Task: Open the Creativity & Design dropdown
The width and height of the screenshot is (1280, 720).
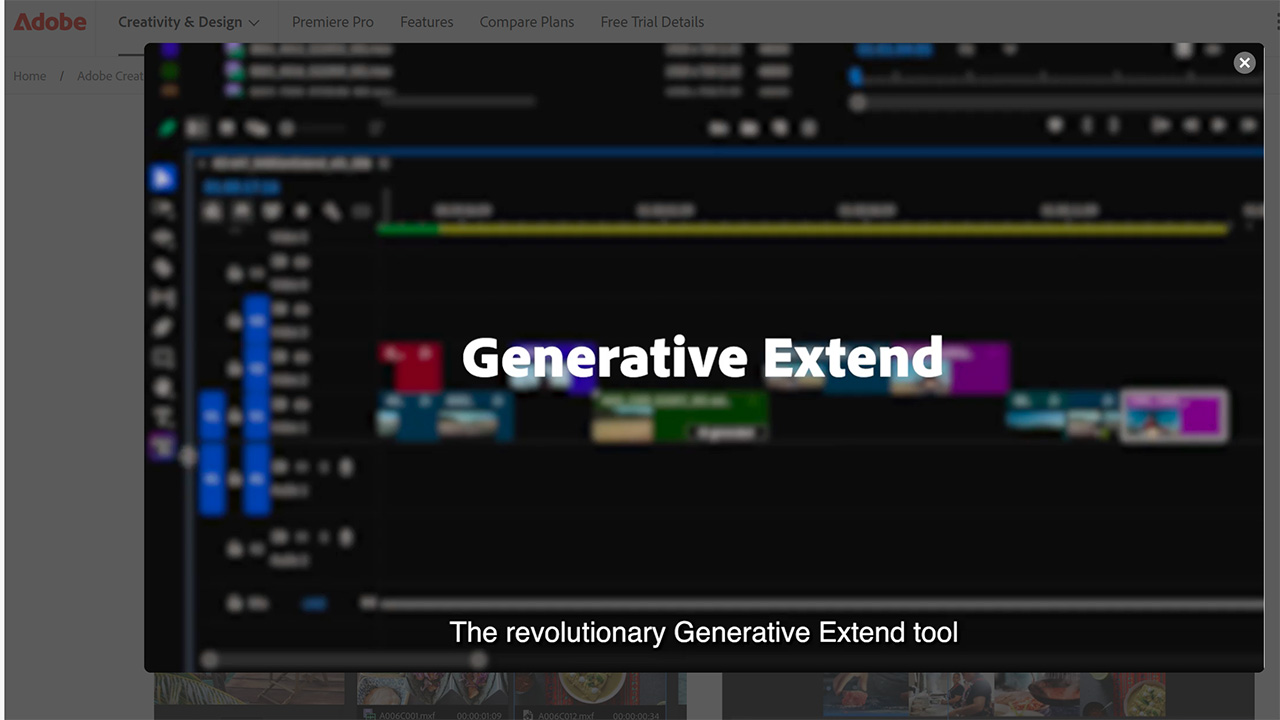Action: 189,21
